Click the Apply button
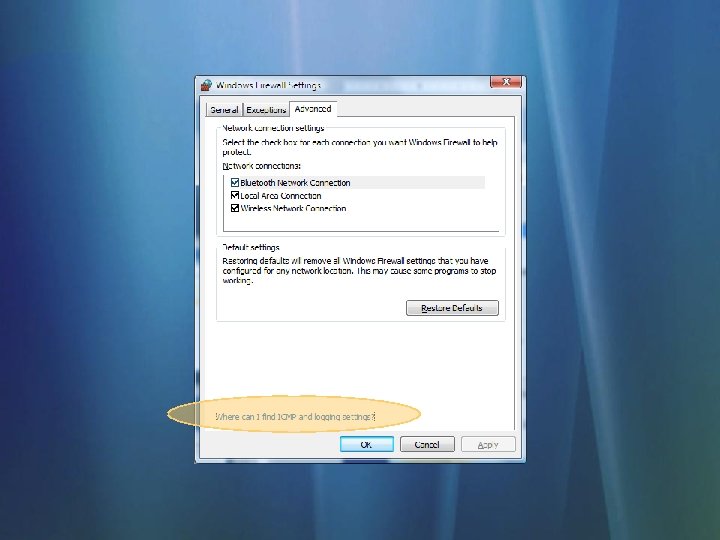The height and width of the screenshot is (540, 720). pos(488,444)
